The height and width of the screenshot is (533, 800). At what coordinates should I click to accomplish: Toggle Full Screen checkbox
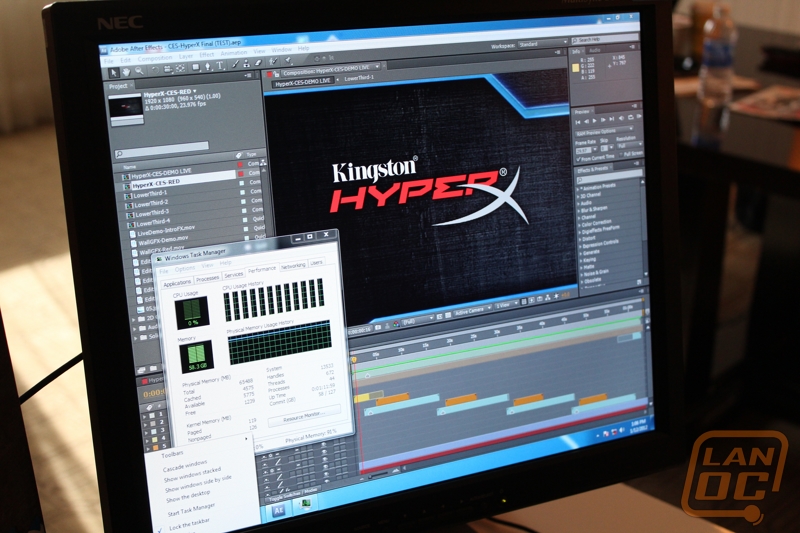(x=620, y=155)
